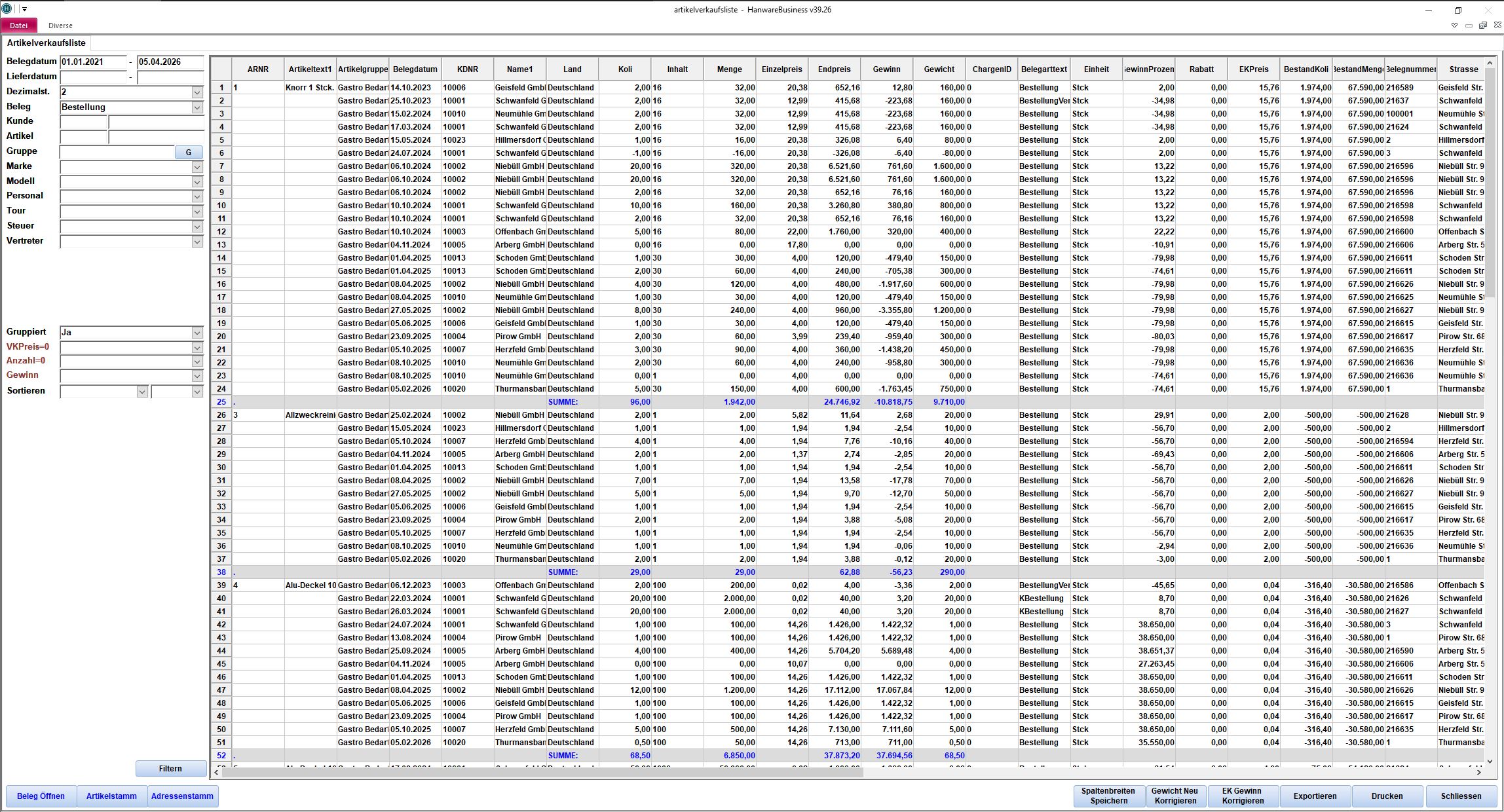Click the Belegdatum start date field
The image size is (1504, 812).
[x=92, y=62]
